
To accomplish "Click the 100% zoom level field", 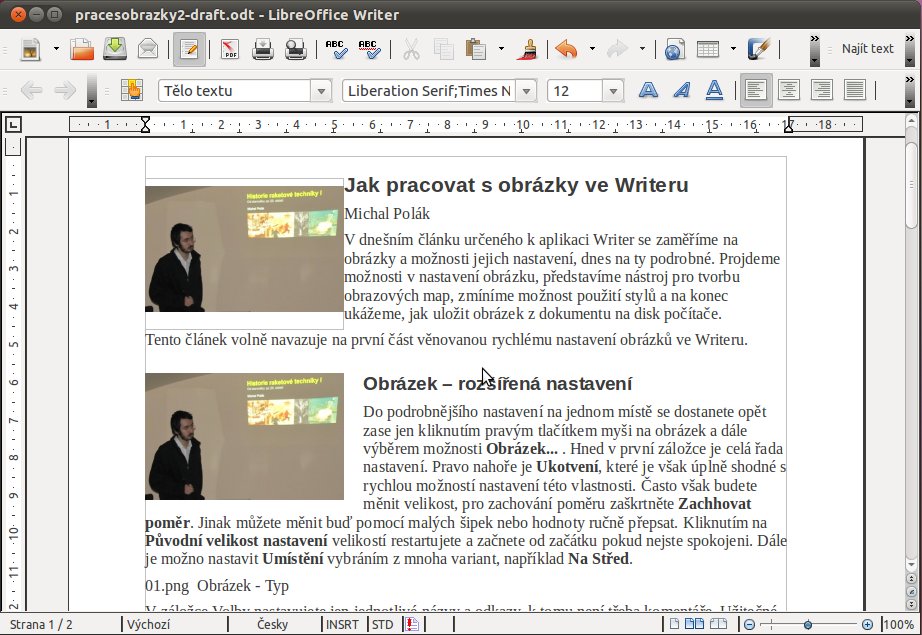I will pyautogui.click(x=898, y=624).
